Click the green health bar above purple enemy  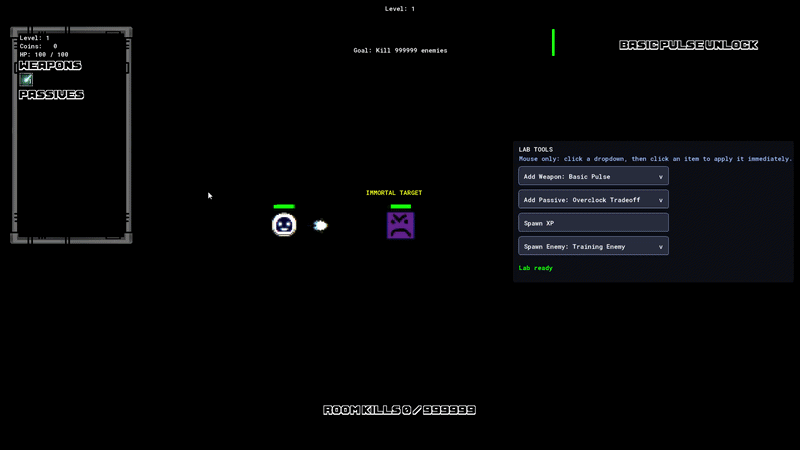click(401, 207)
